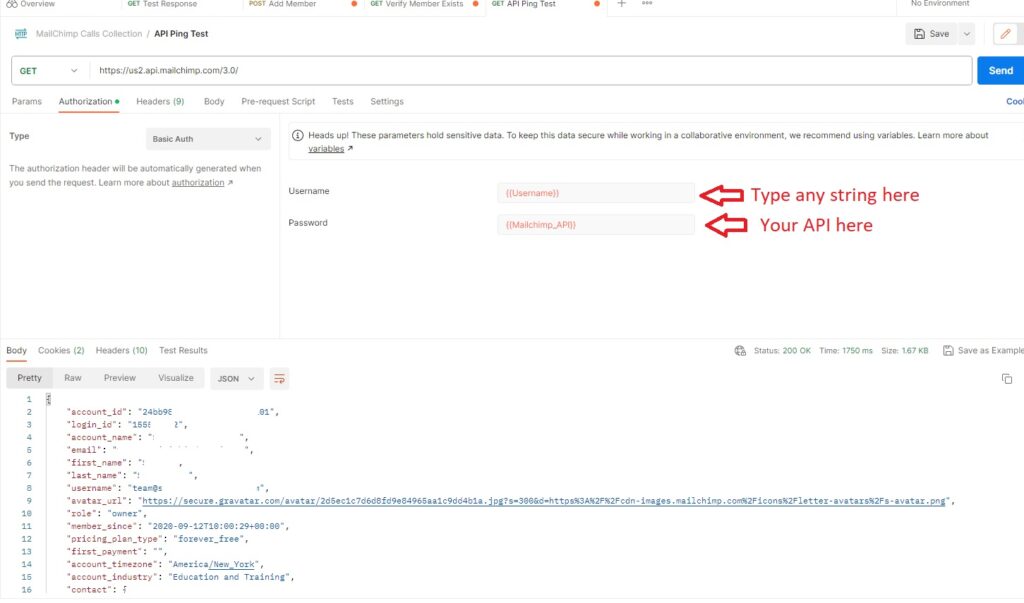Switch to the Add Member tab

pos(283,4)
